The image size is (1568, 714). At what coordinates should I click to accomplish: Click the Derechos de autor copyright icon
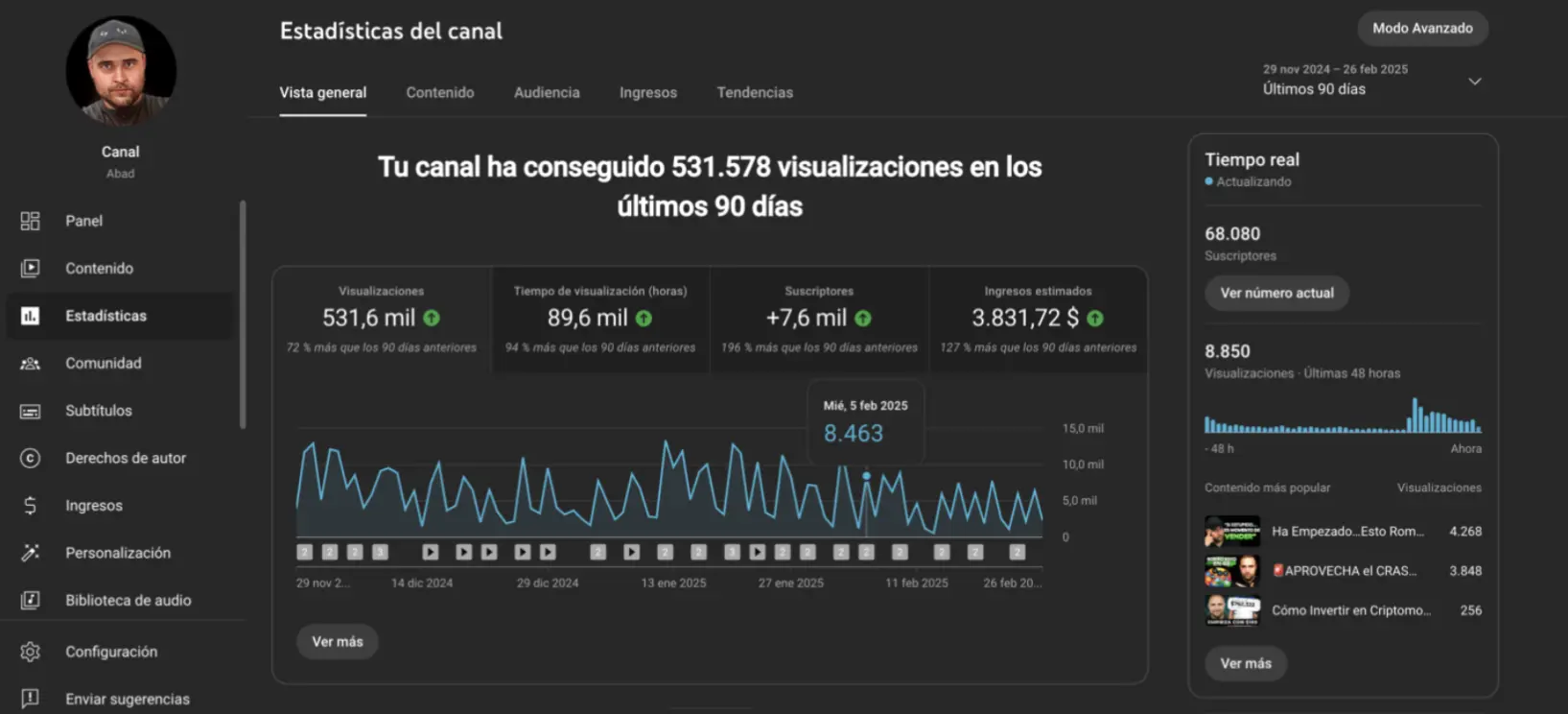pos(30,459)
